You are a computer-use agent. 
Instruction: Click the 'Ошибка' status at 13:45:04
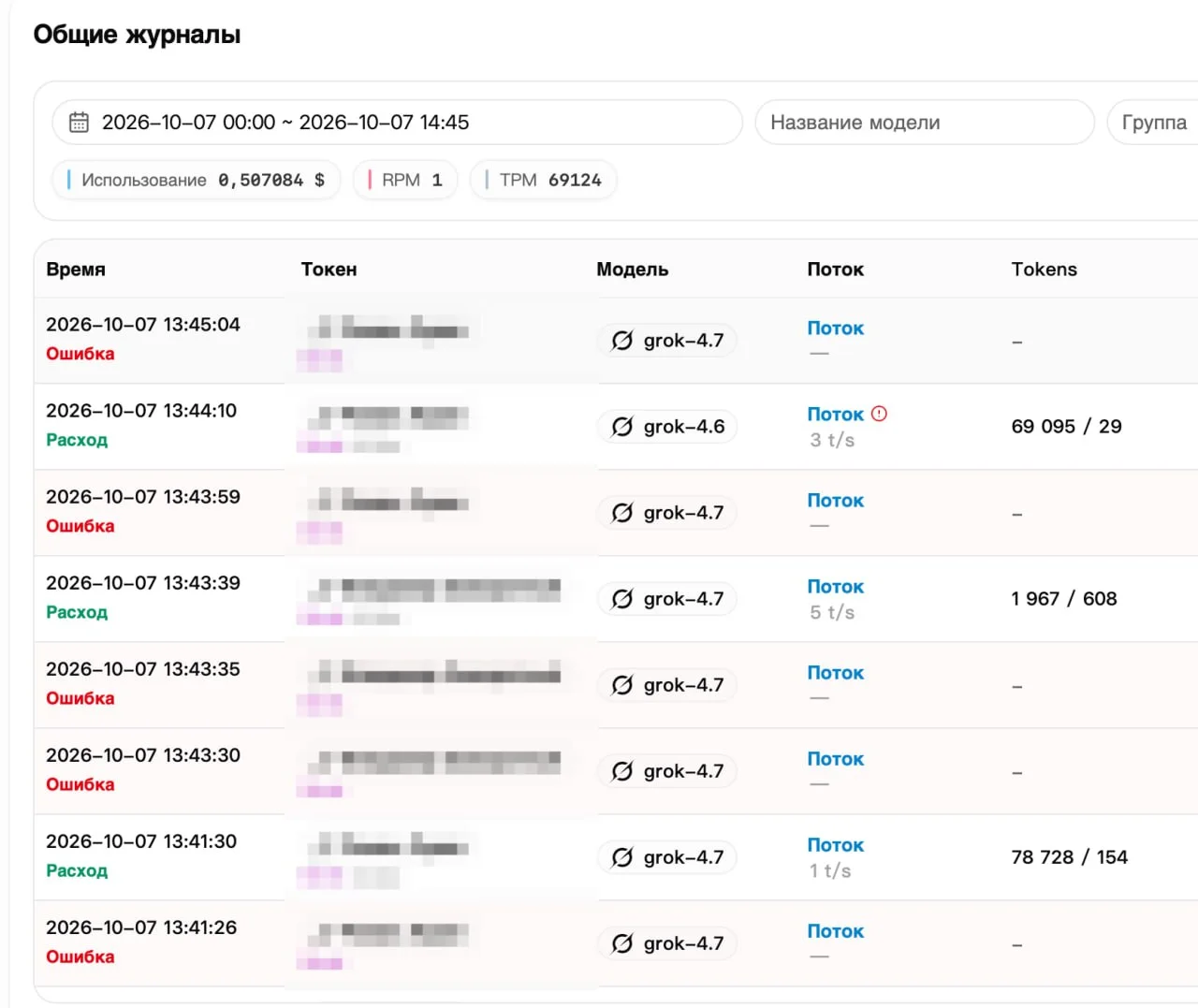pos(80,354)
